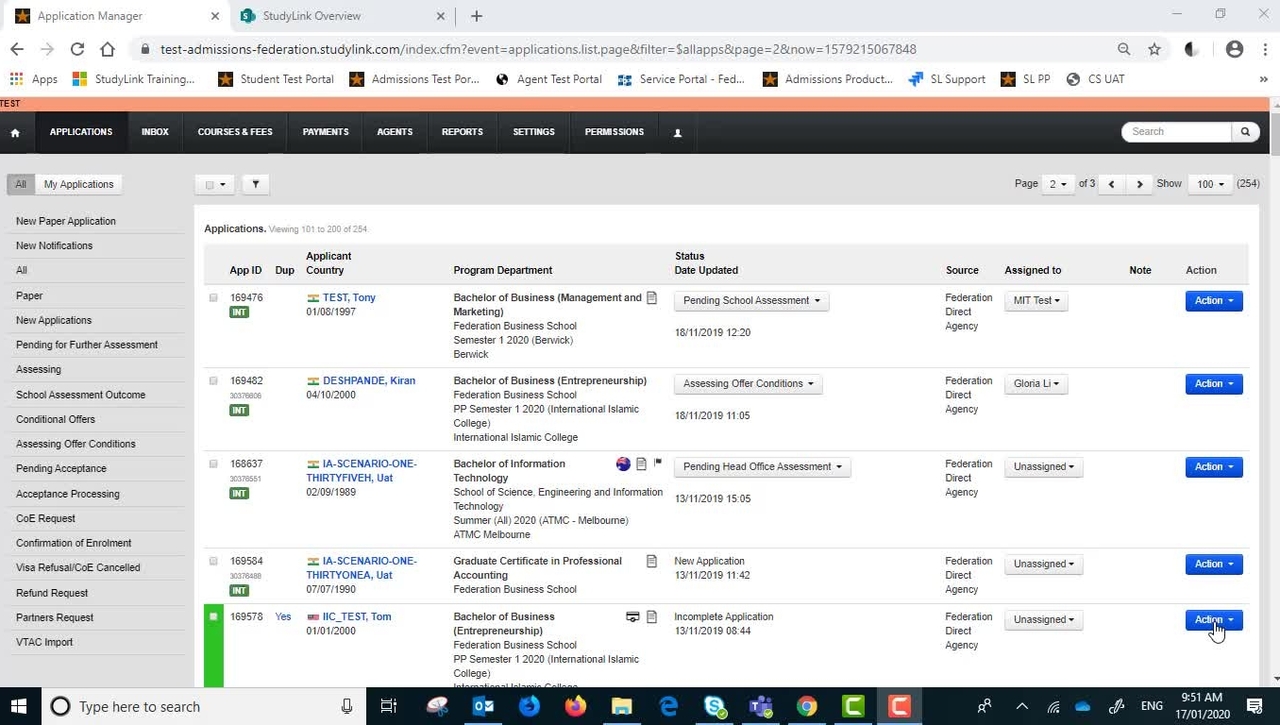Select My Applications filter button

tap(79, 184)
